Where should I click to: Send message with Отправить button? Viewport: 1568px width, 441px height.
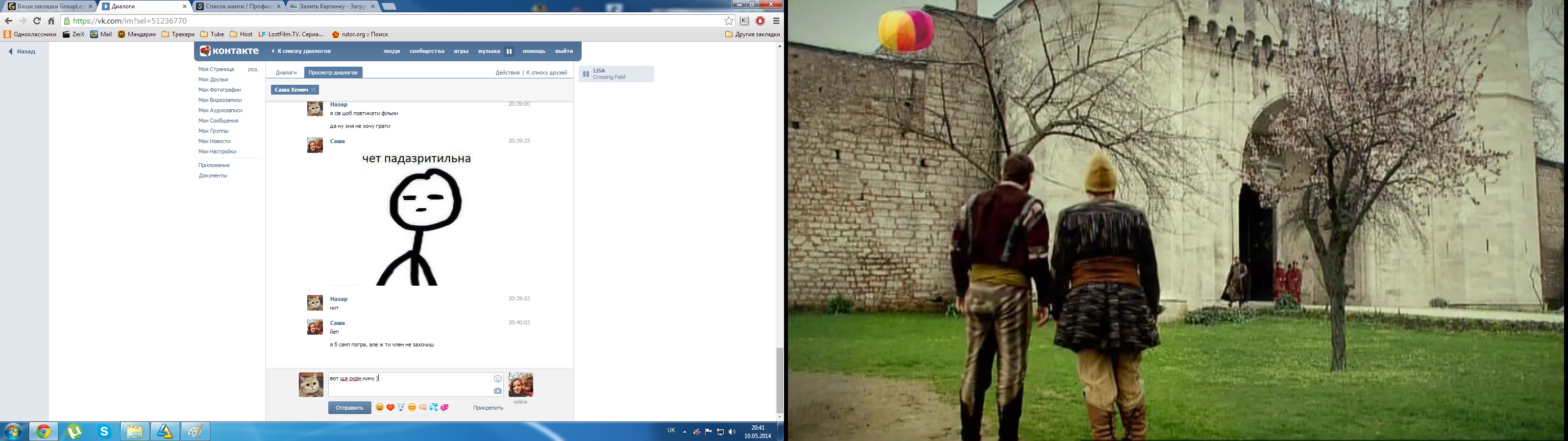pyautogui.click(x=349, y=408)
